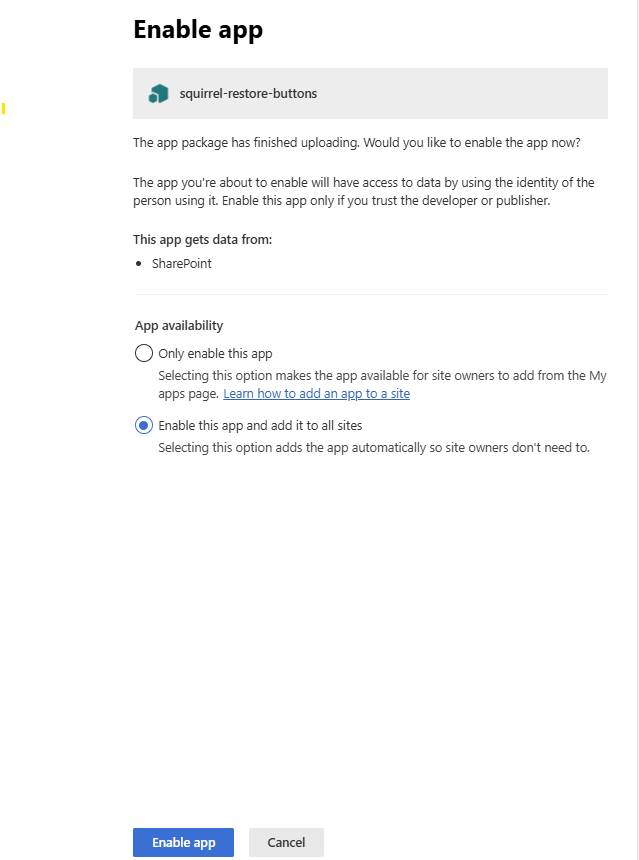
Task: Click the package finished uploading message
Action: (357, 143)
